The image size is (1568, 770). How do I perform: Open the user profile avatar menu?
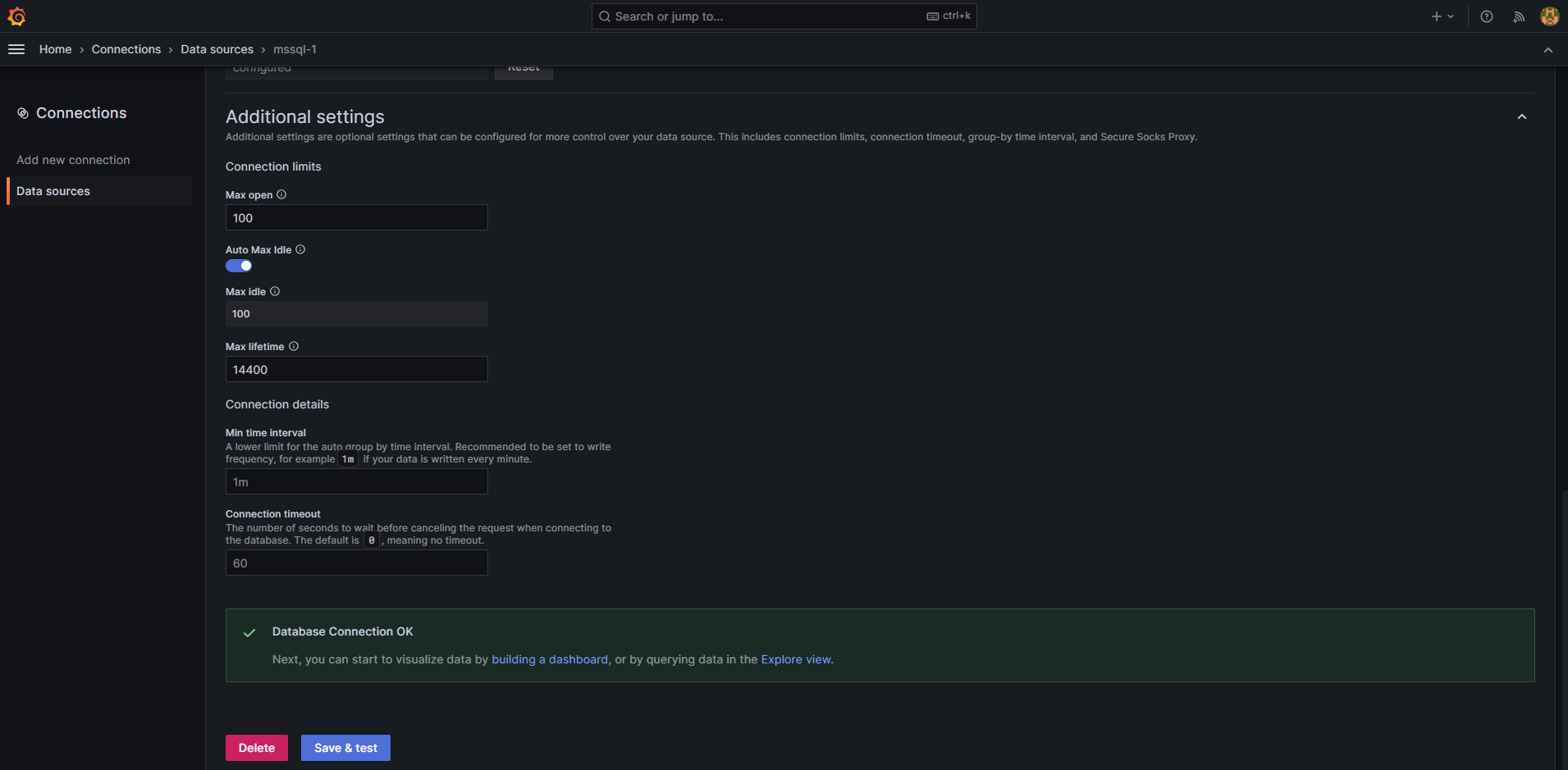click(x=1549, y=16)
